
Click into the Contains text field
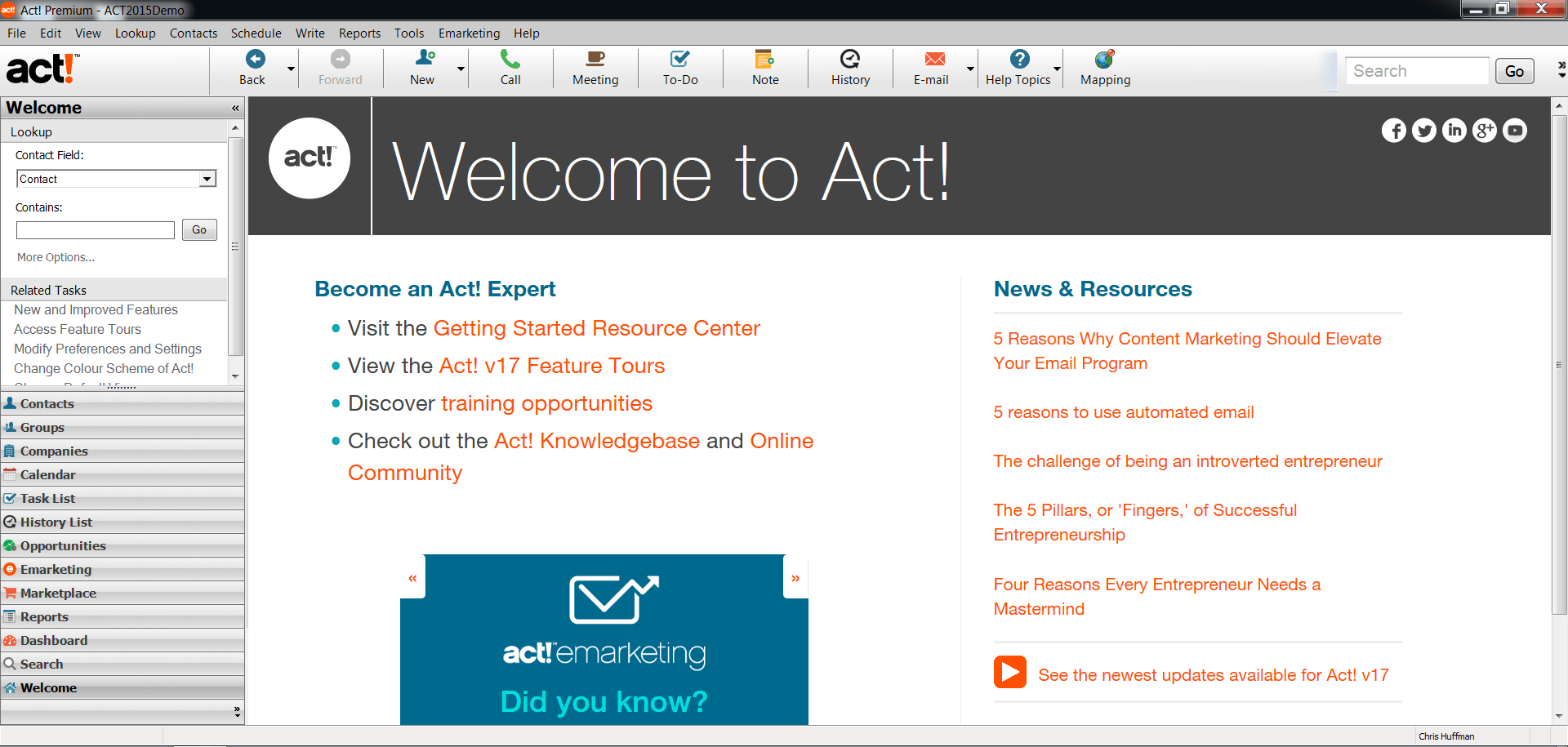coord(96,230)
